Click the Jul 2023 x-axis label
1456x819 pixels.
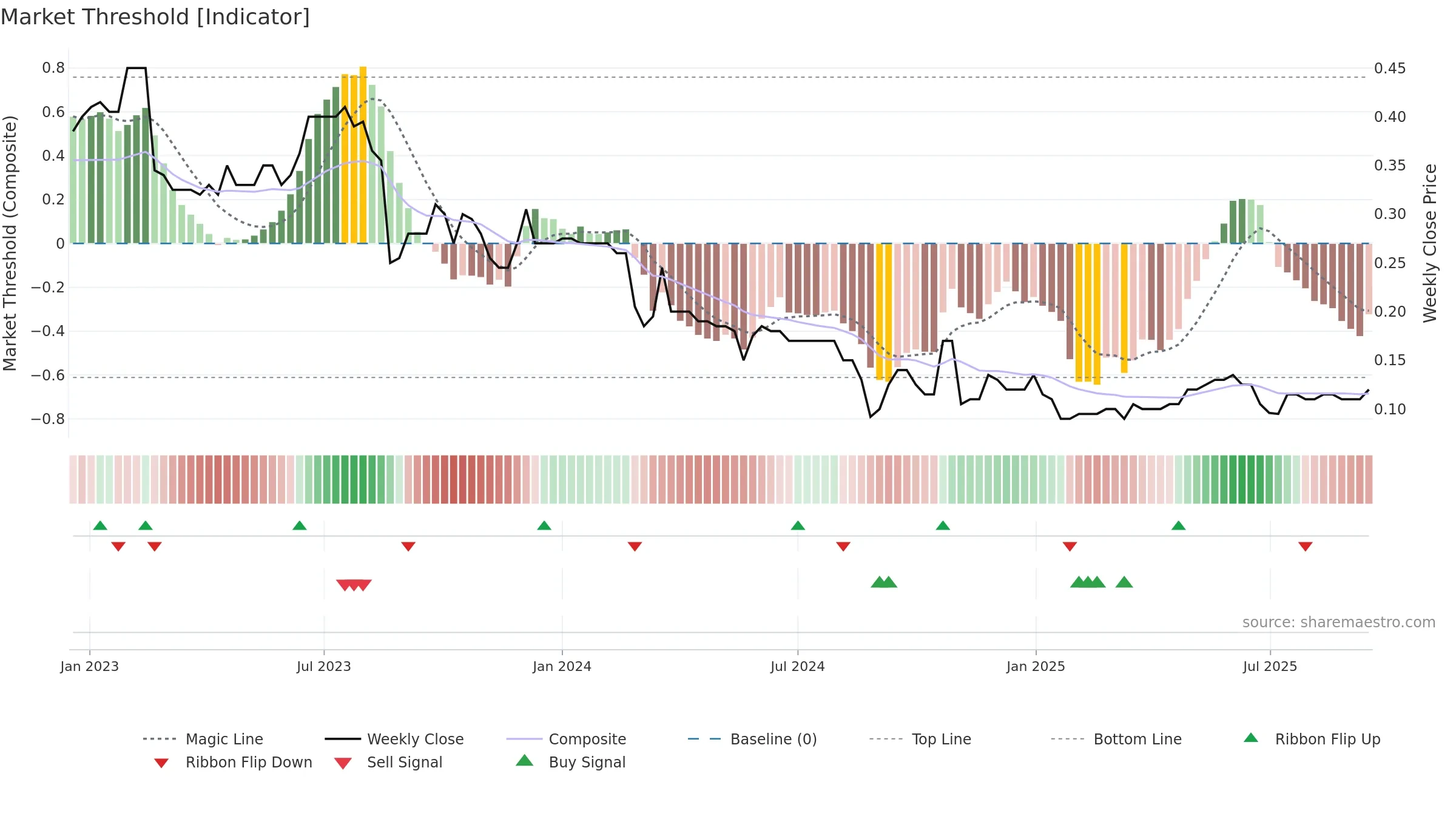324,666
